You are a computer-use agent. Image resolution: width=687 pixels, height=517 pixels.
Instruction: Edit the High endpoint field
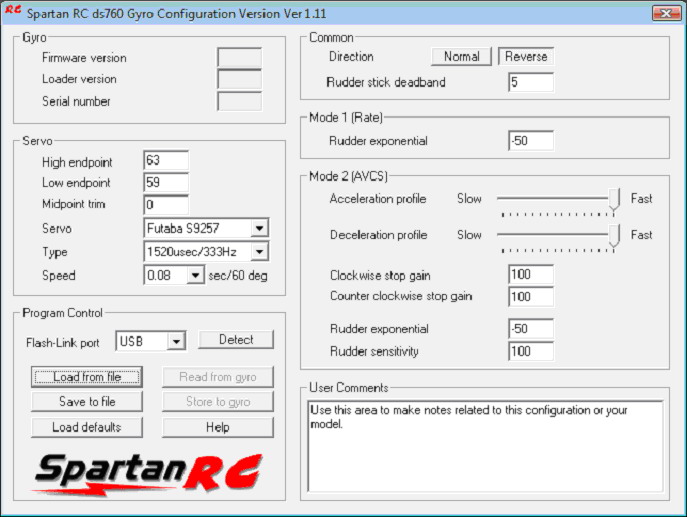coord(166,160)
